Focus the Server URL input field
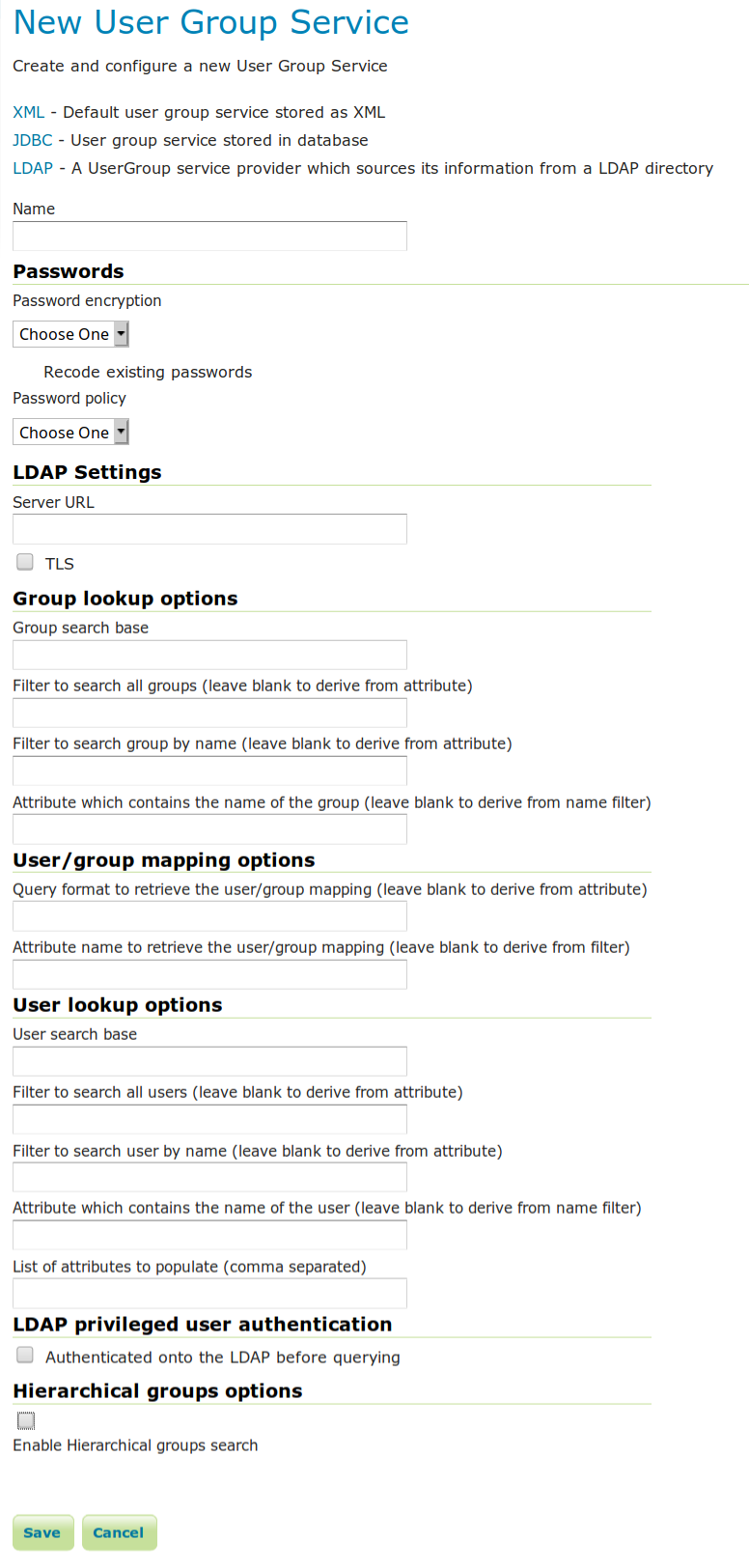The height and width of the screenshot is (1568, 749). [x=209, y=529]
